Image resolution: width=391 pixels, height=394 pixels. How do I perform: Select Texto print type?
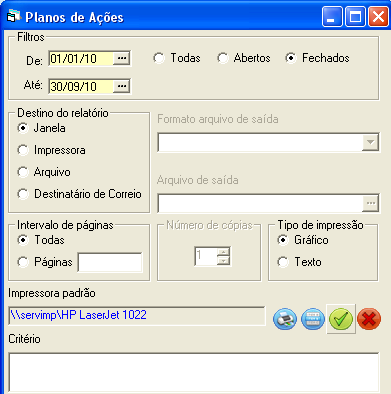click(283, 262)
